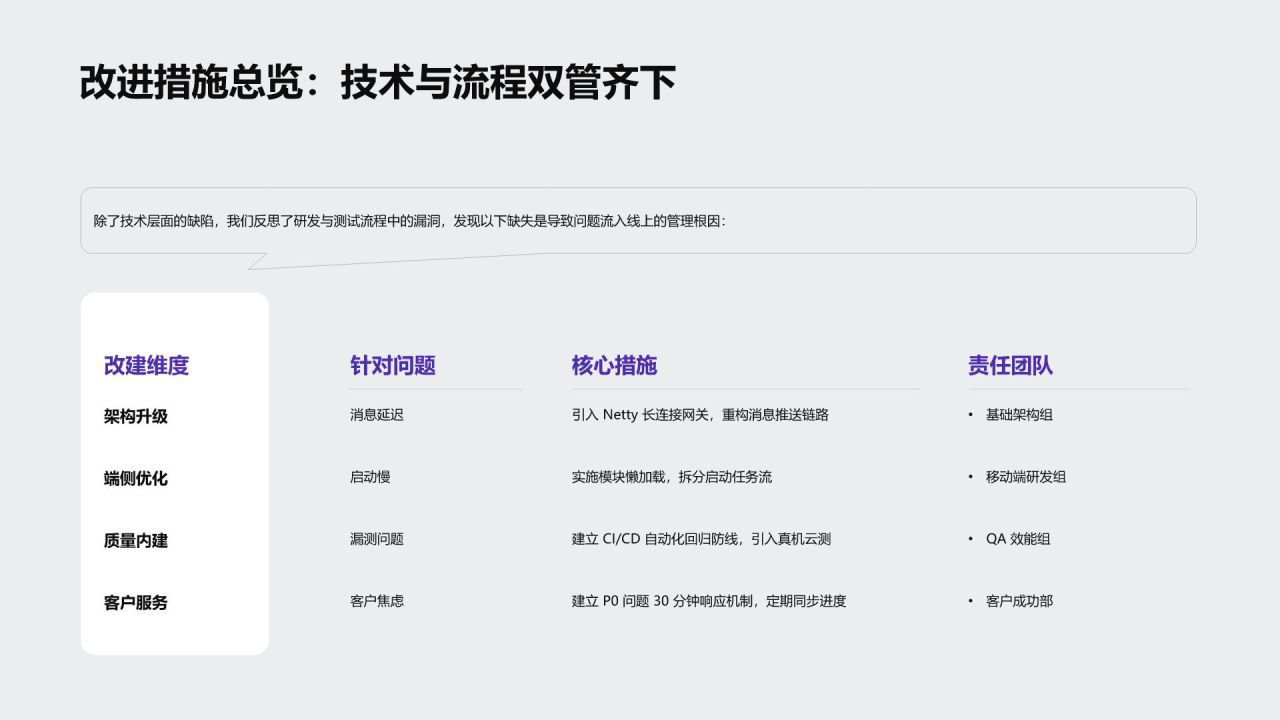This screenshot has width=1280, height=720.
Task: Select the slide title about 改进措施总览
Action: tap(378, 82)
